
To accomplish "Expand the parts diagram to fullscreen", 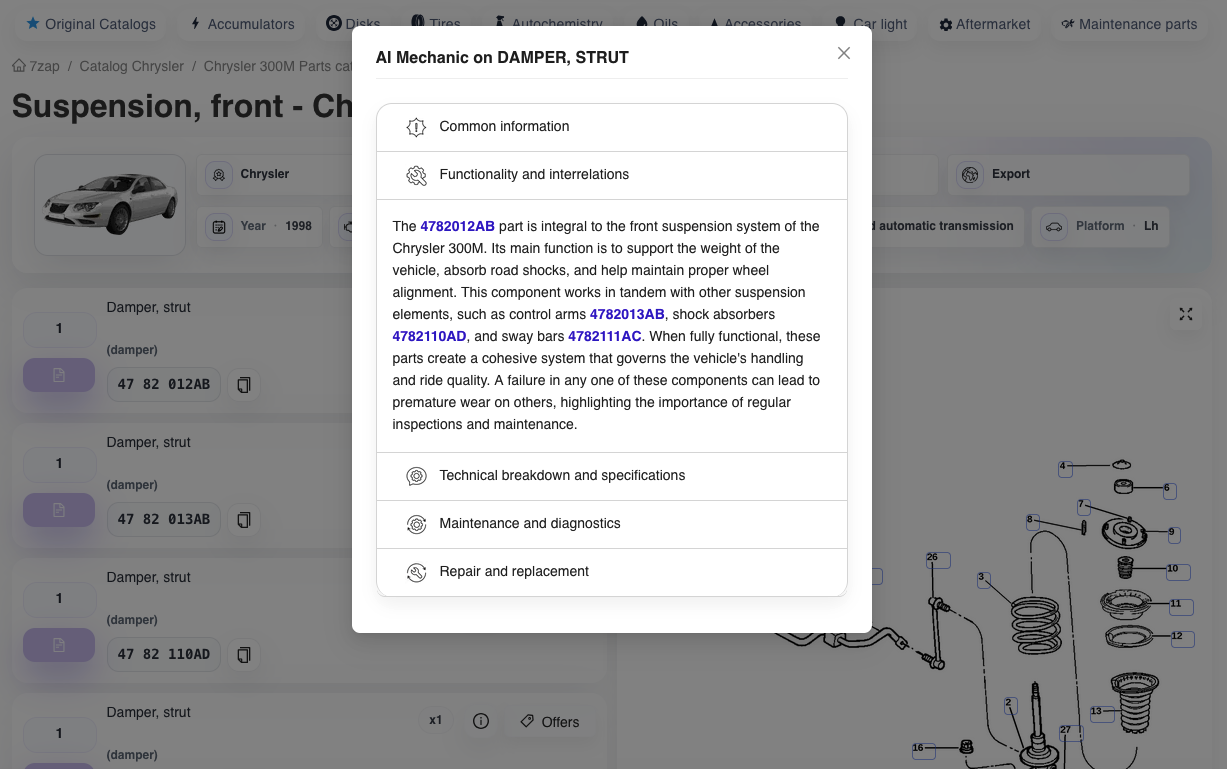I will point(1185,315).
